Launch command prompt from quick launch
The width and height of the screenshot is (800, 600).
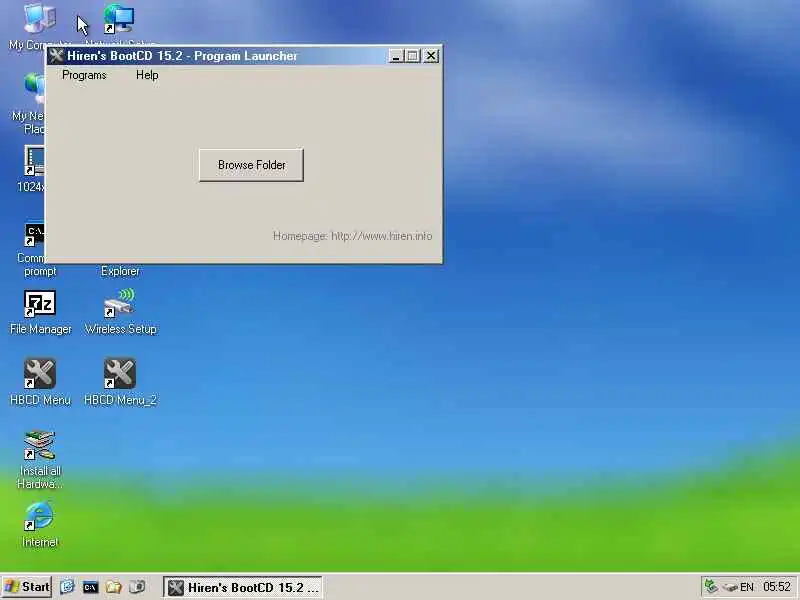point(90,587)
